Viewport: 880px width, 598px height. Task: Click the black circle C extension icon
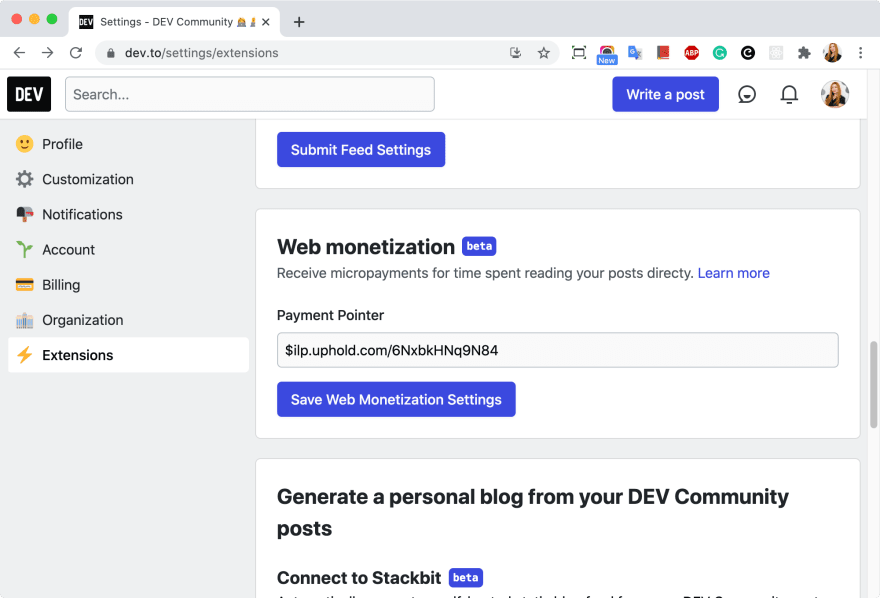pyautogui.click(x=748, y=53)
